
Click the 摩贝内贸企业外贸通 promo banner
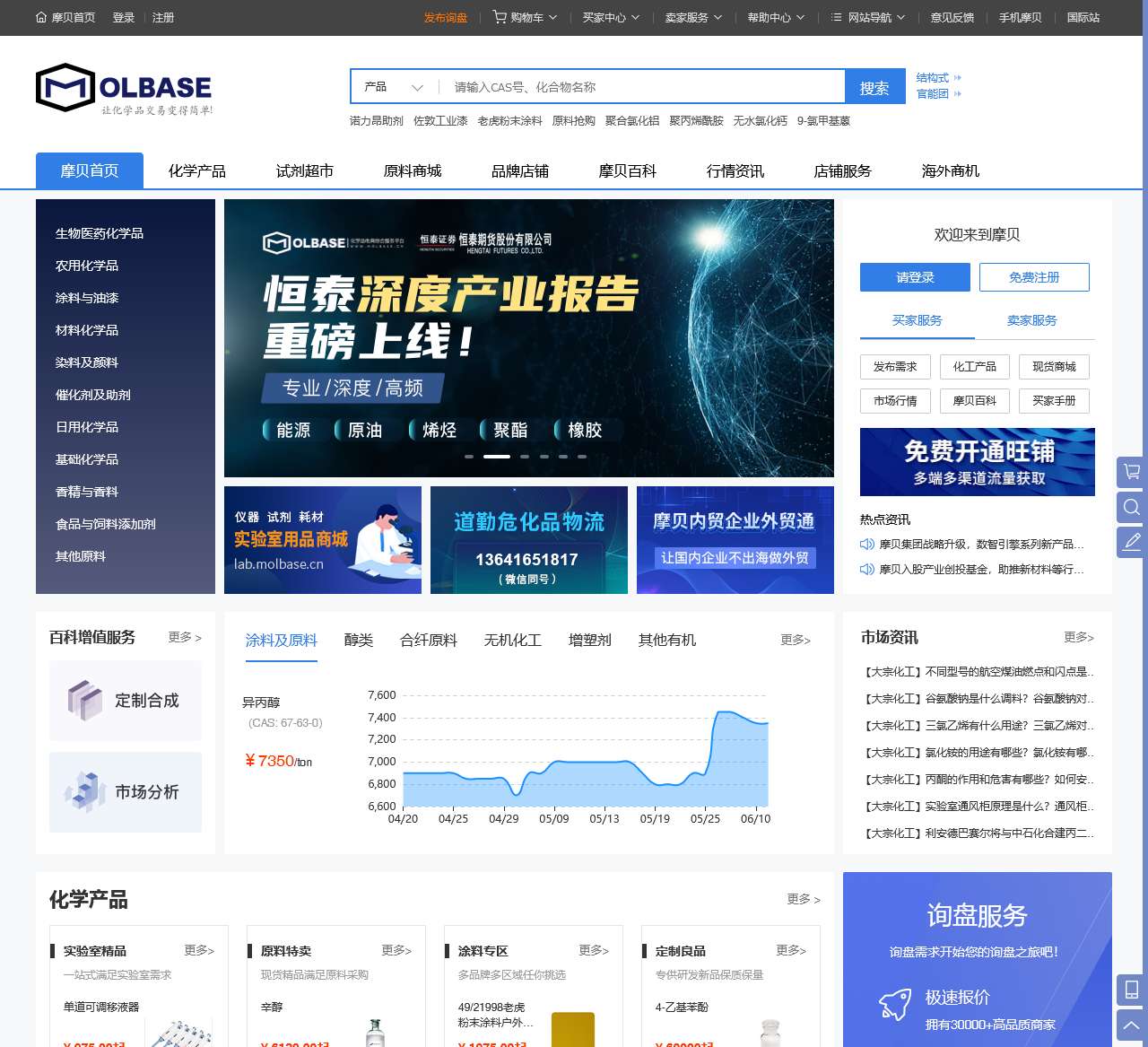coord(735,540)
